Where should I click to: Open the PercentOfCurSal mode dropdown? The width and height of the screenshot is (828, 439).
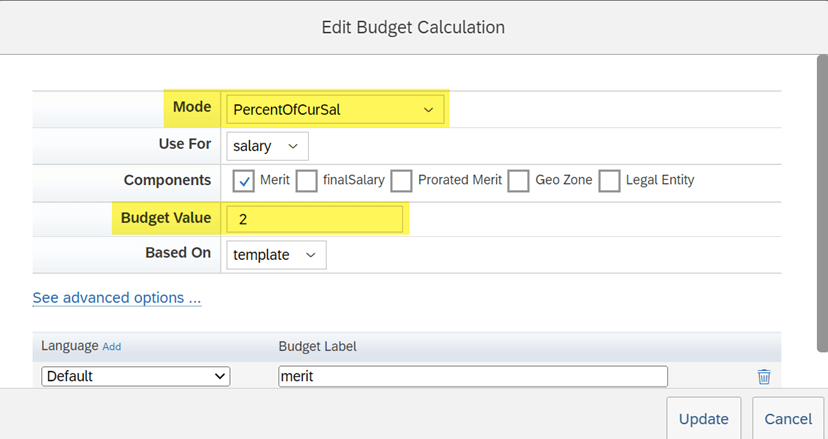[x=335, y=109]
